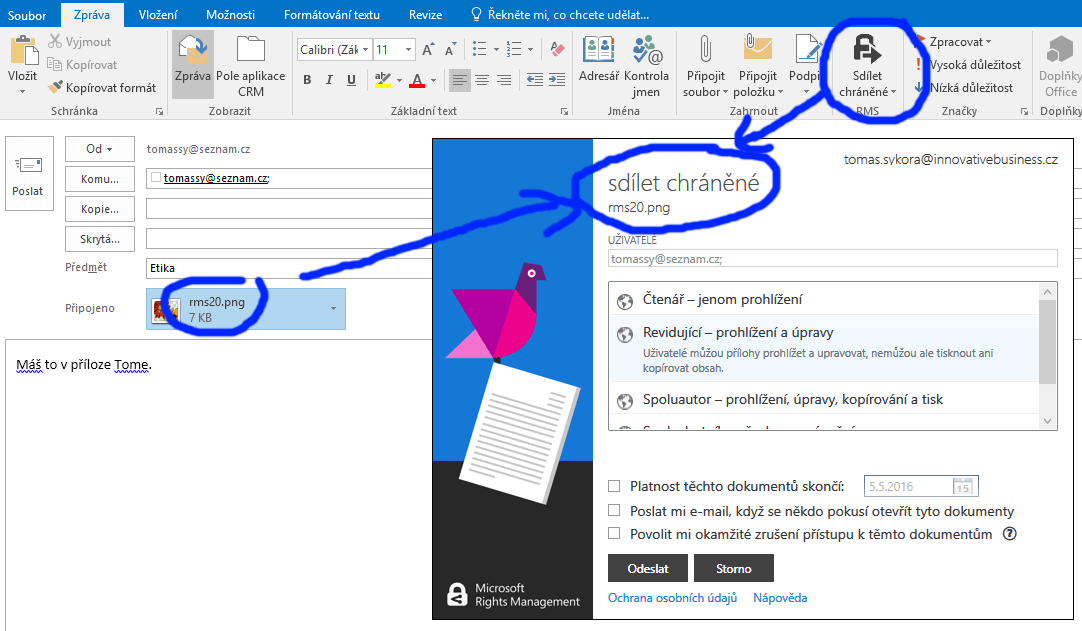Click the Sdílet chráněné lock icon
The width and height of the screenshot is (1082, 631).
pyautogui.click(x=867, y=50)
